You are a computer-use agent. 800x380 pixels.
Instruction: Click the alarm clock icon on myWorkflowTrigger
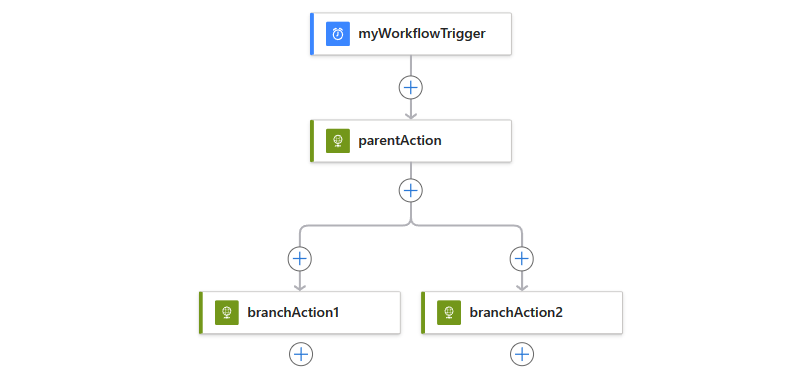338,34
